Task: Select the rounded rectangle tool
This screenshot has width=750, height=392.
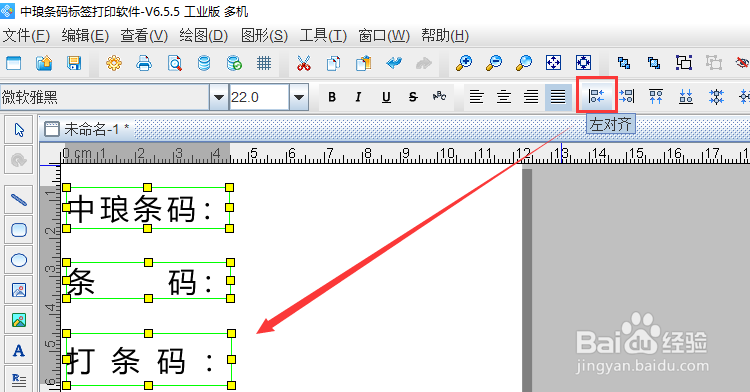Action: [19, 230]
